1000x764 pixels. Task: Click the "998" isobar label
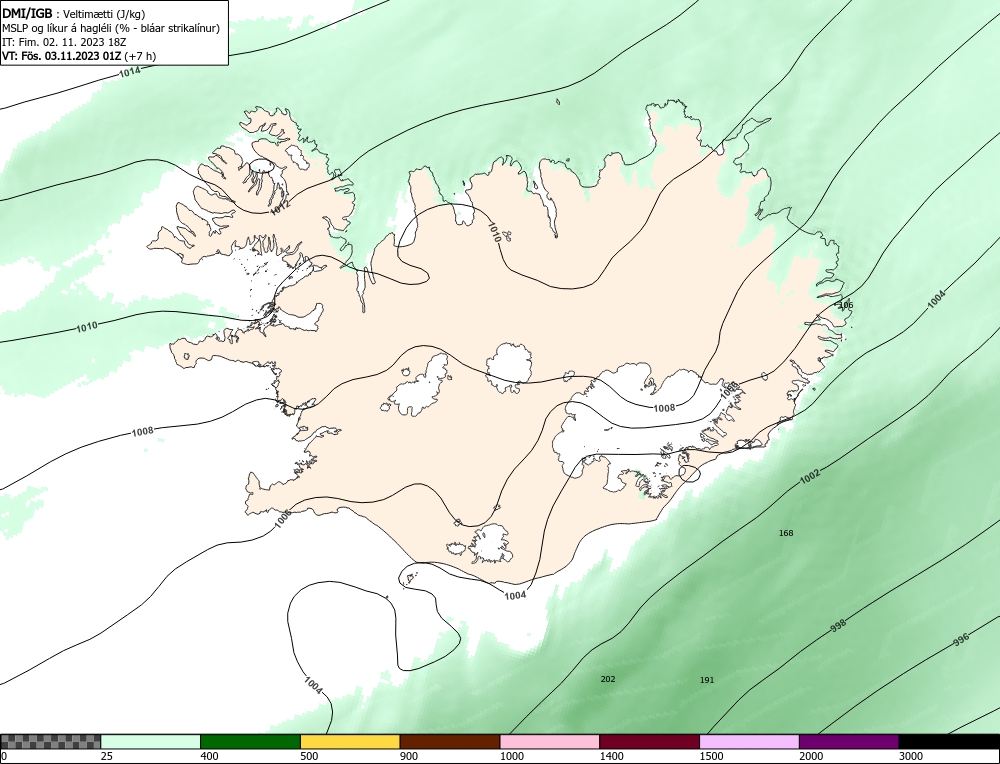click(x=838, y=625)
